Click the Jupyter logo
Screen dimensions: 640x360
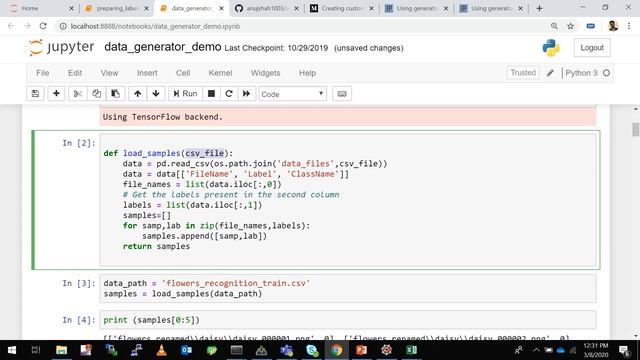(x=61, y=47)
